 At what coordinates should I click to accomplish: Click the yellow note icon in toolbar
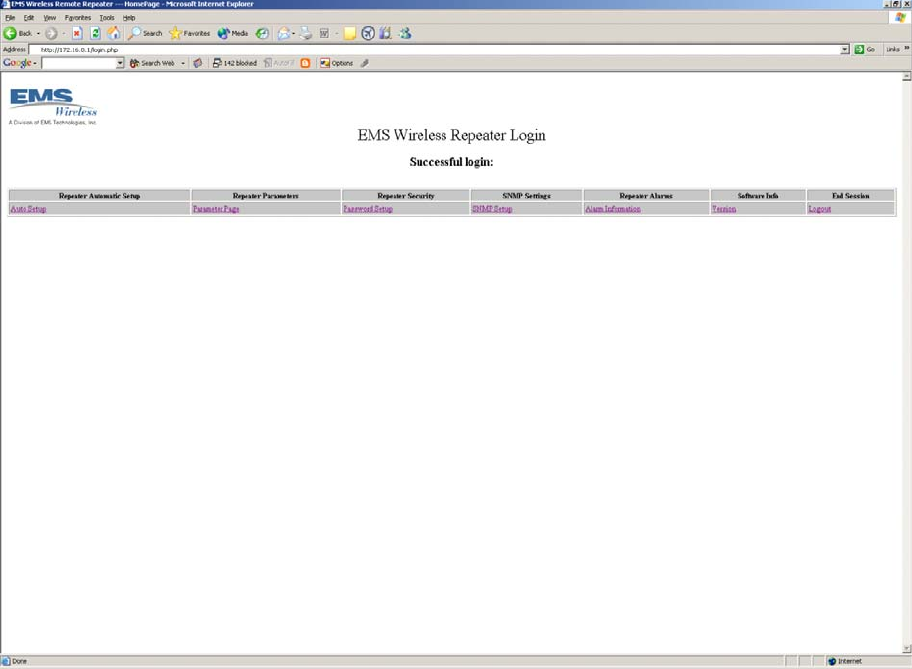[x=350, y=33]
